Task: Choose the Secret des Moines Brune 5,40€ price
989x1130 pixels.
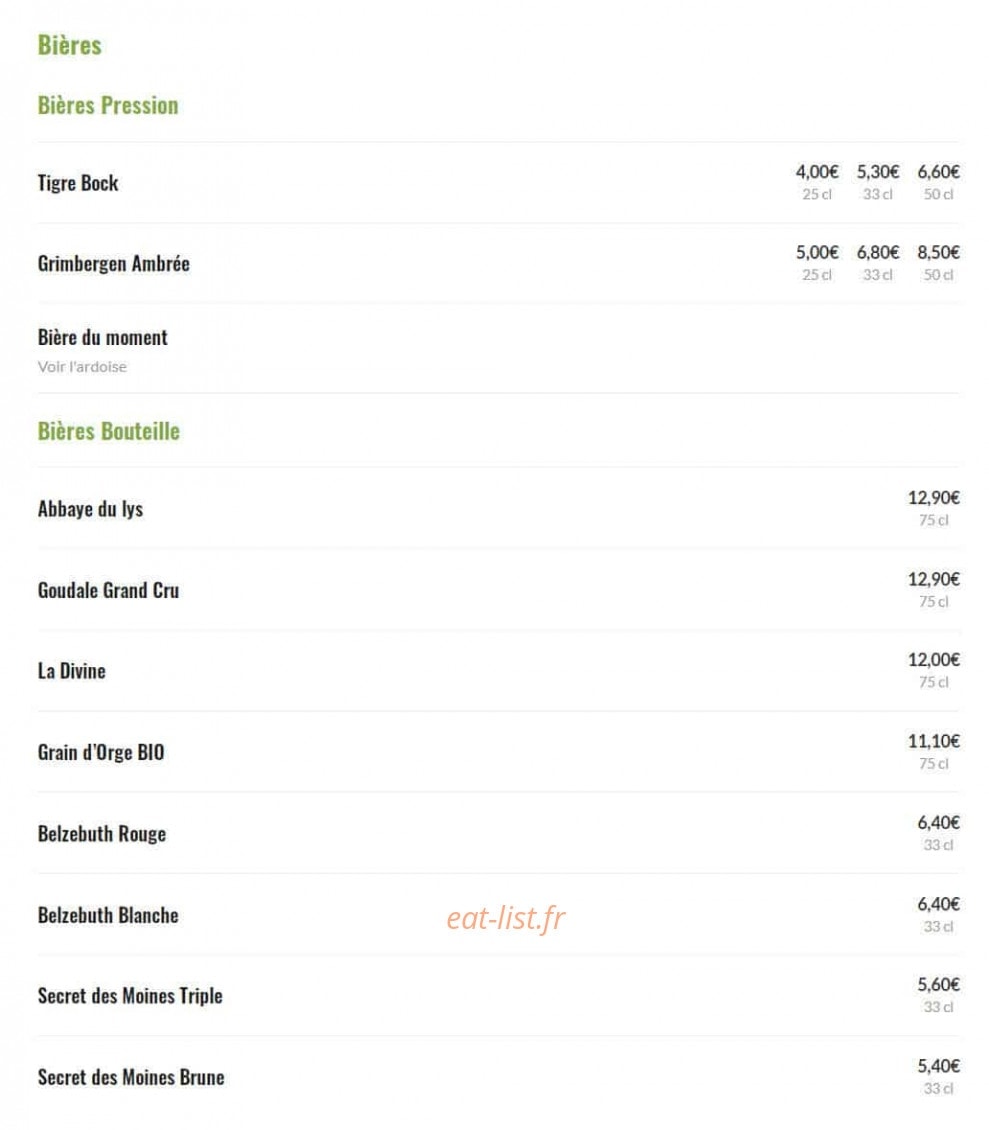Action: click(x=939, y=1077)
